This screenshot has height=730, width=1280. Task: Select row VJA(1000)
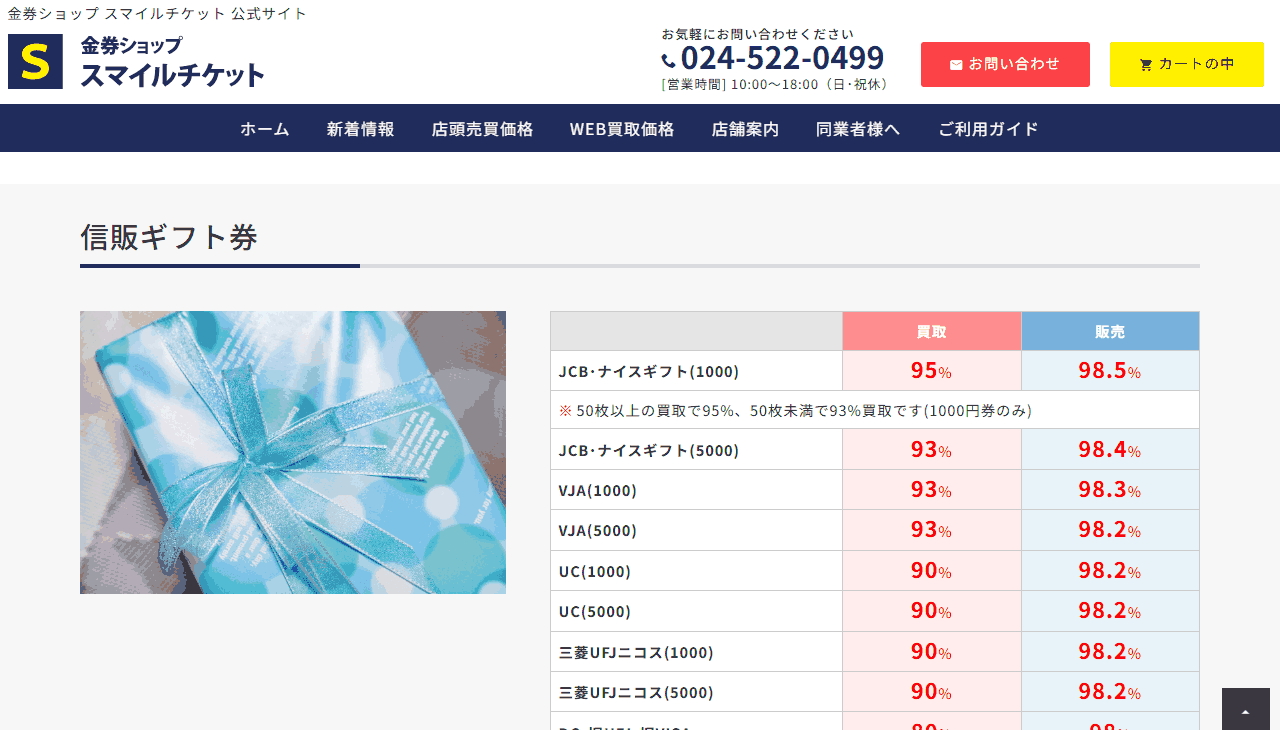pyautogui.click(x=875, y=490)
